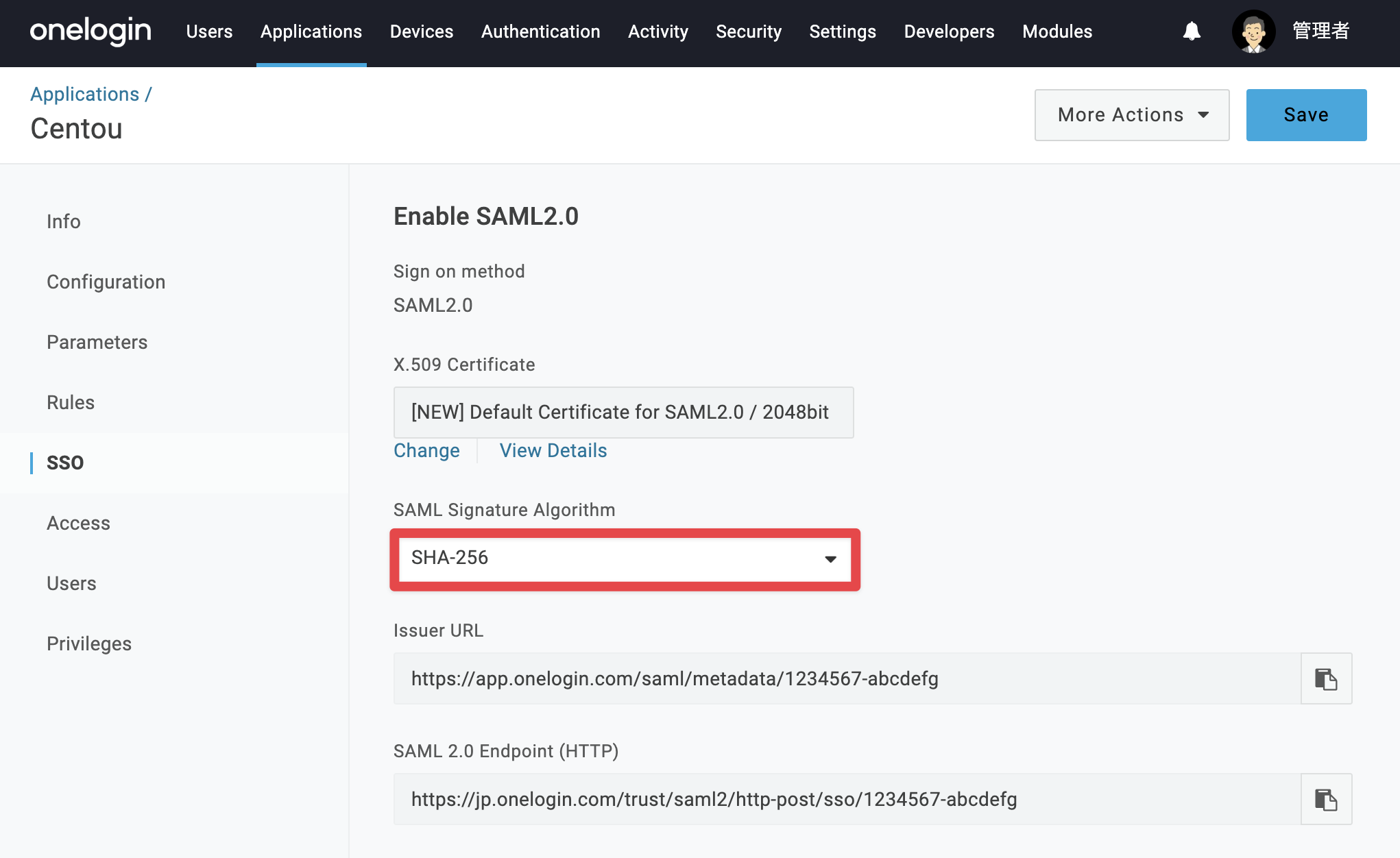Image resolution: width=1400 pixels, height=858 pixels.
Task: Click the X.509 Certificate field
Action: click(623, 413)
